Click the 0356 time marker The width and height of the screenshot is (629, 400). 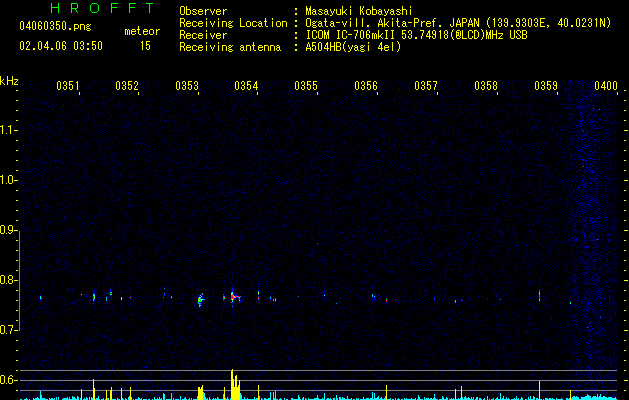pos(366,85)
